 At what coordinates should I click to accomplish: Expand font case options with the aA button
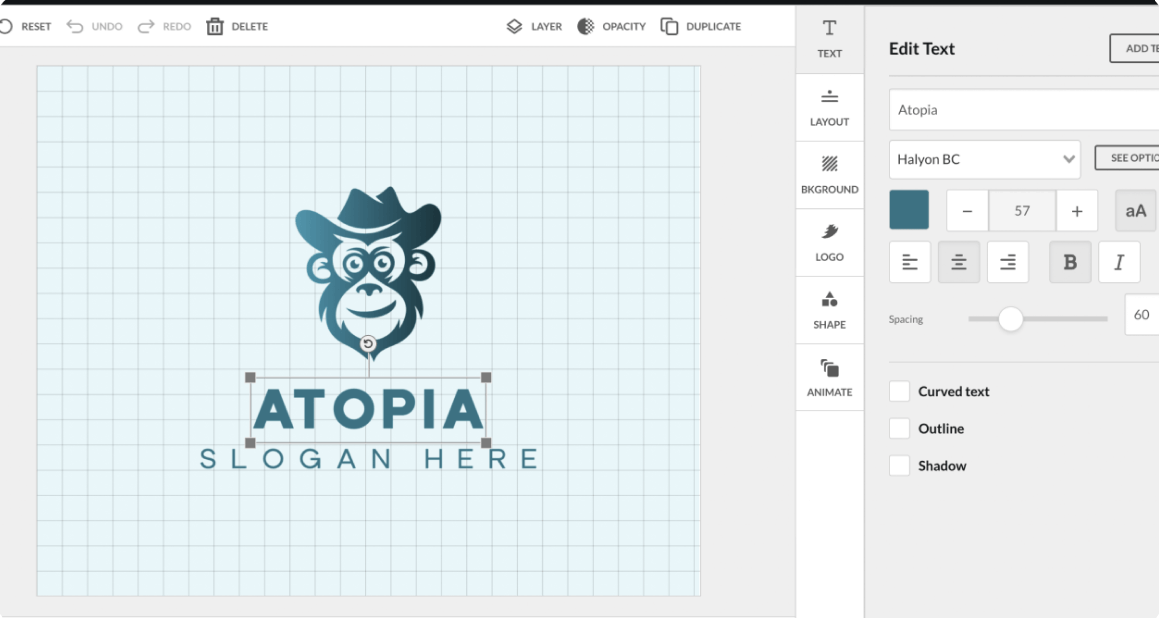point(1135,210)
